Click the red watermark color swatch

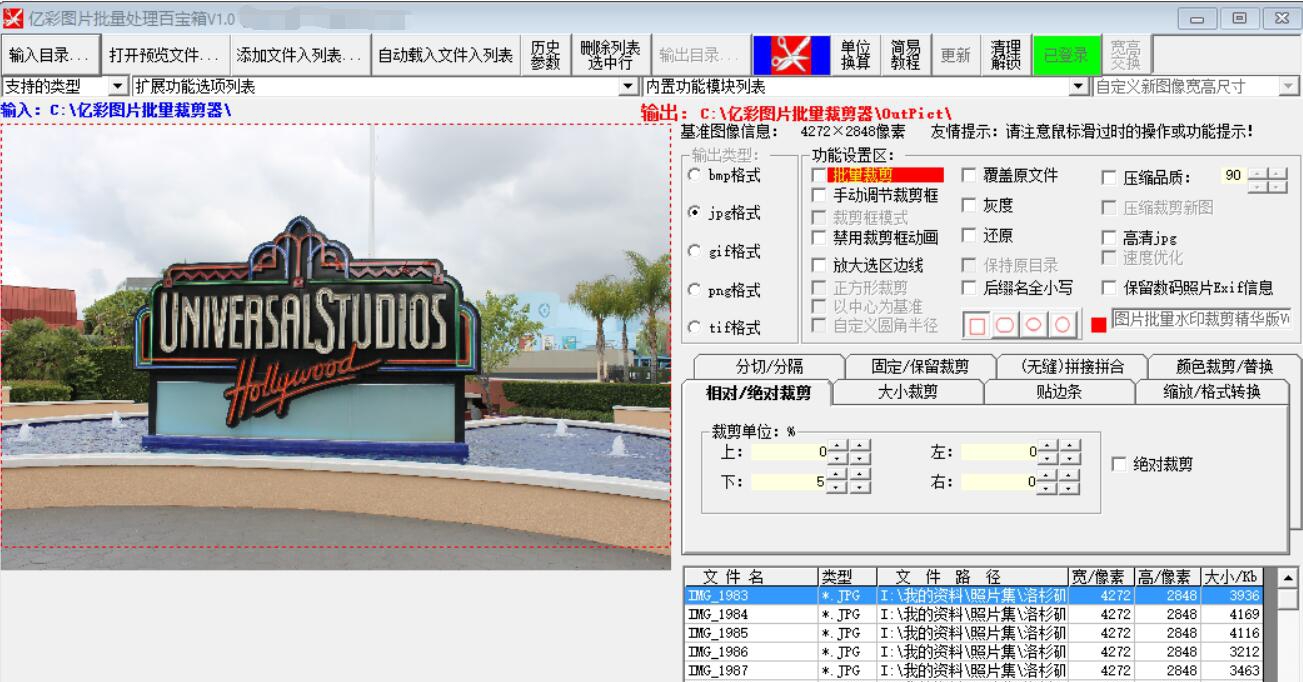coord(1098,325)
